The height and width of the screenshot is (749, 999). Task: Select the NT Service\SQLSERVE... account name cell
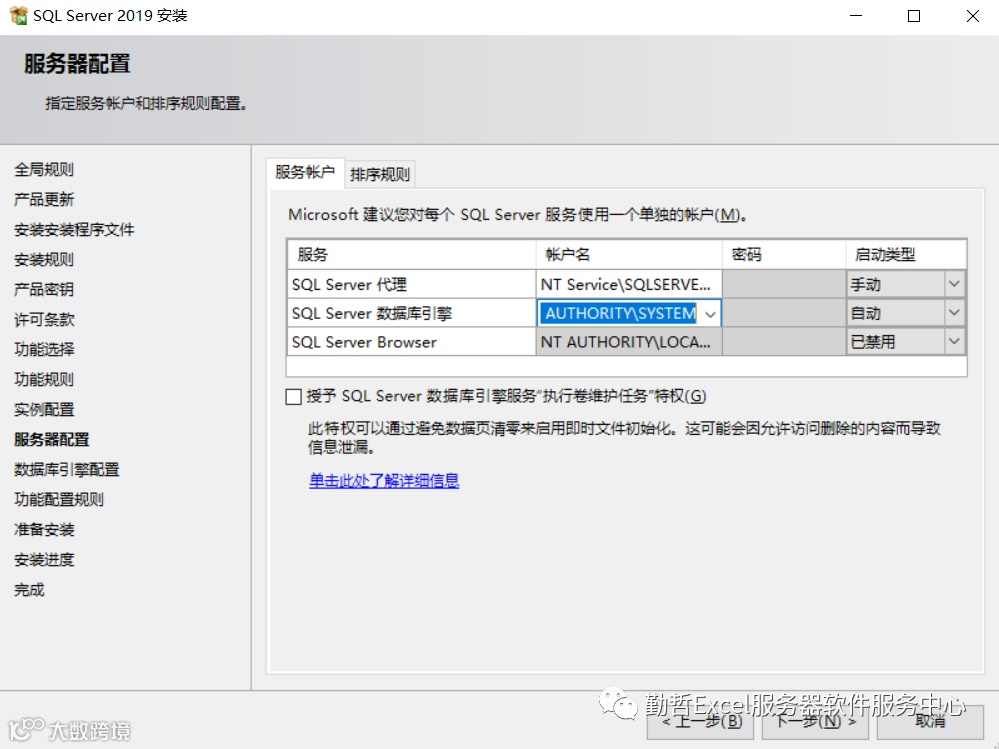coord(629,284)
